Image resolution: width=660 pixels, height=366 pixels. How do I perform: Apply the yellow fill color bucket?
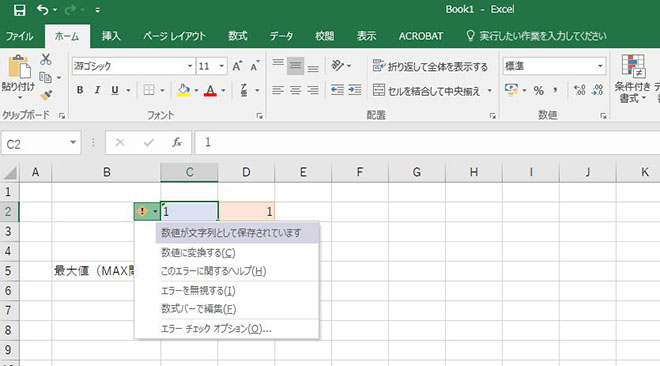click(183, 90)
